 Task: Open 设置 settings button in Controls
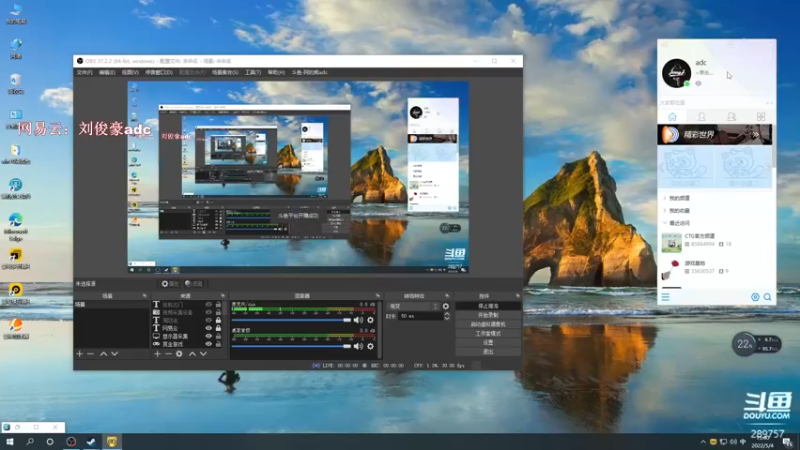pyautogui.click(x=488, y=342)
